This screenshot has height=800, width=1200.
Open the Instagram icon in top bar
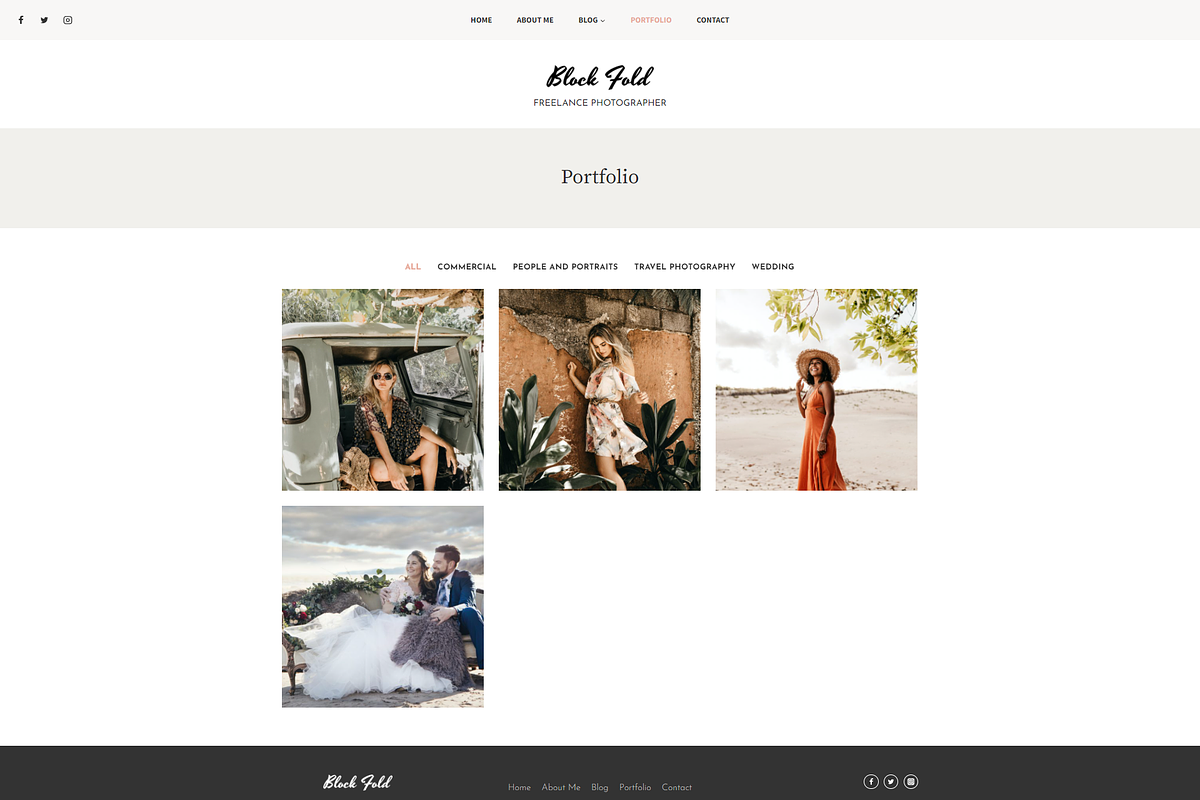(68, 20)
